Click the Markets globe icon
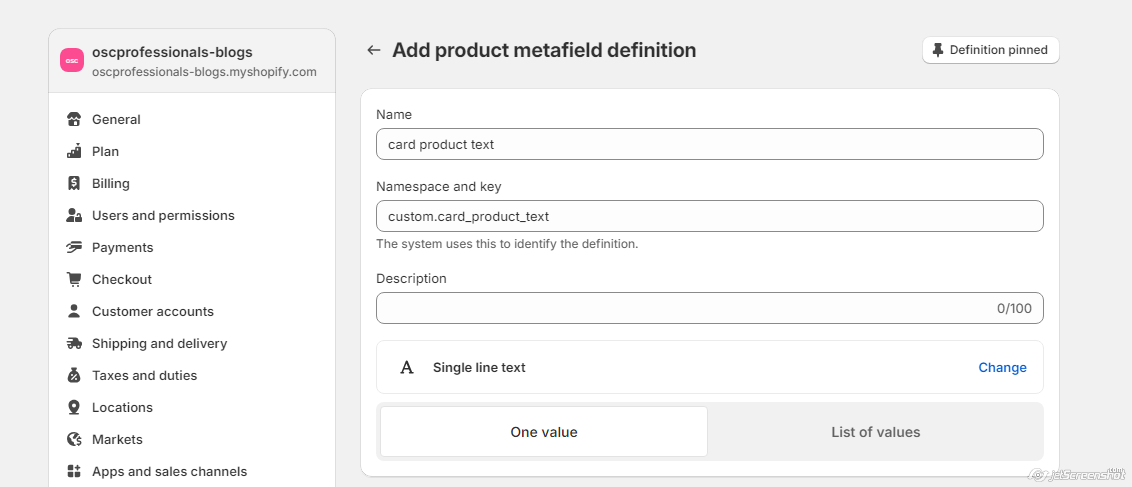The width and height of the screenshot is (1132, 487). (74, 439)
